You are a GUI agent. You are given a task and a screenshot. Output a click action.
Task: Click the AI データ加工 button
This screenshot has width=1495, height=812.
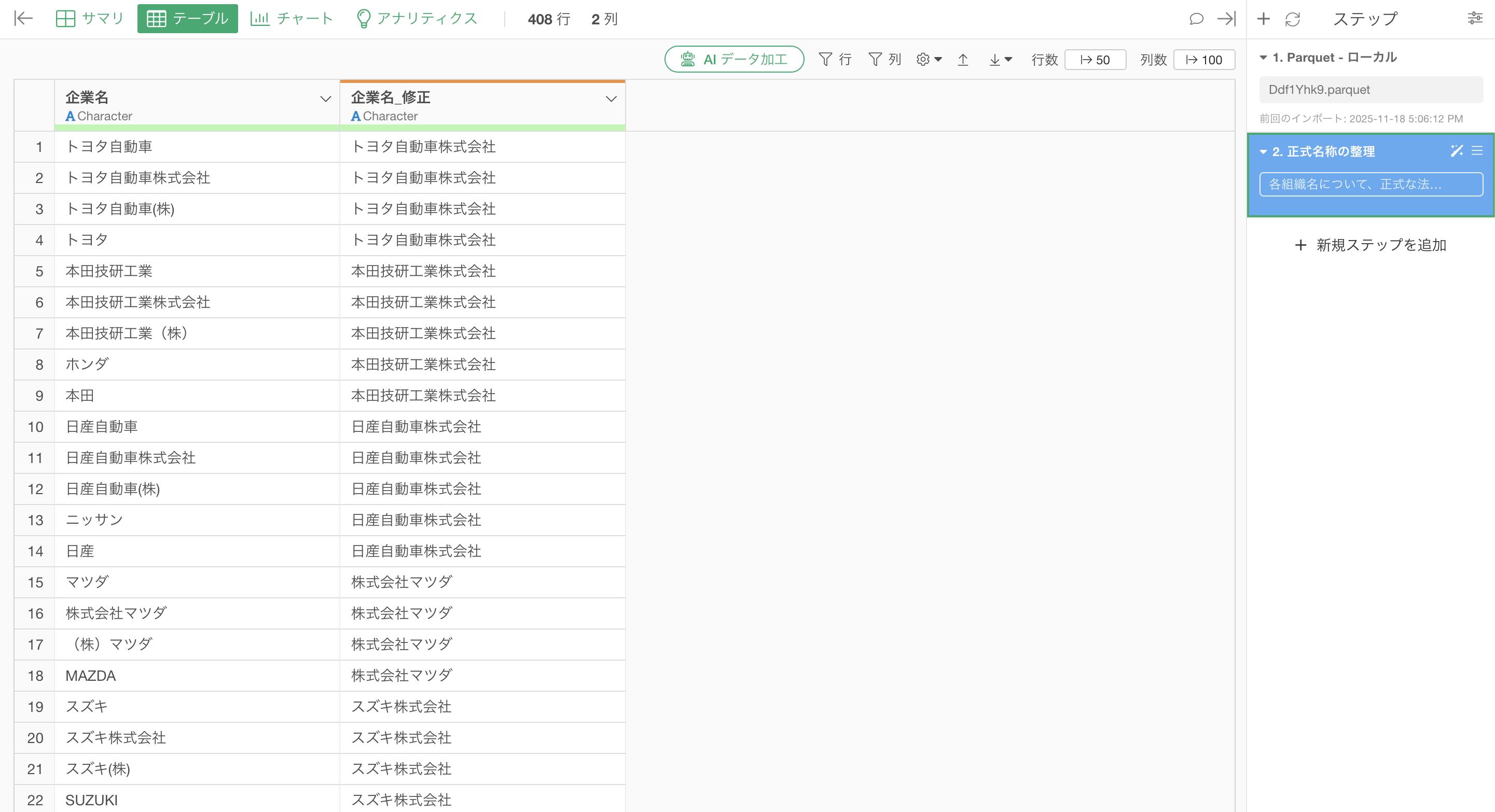733,60
